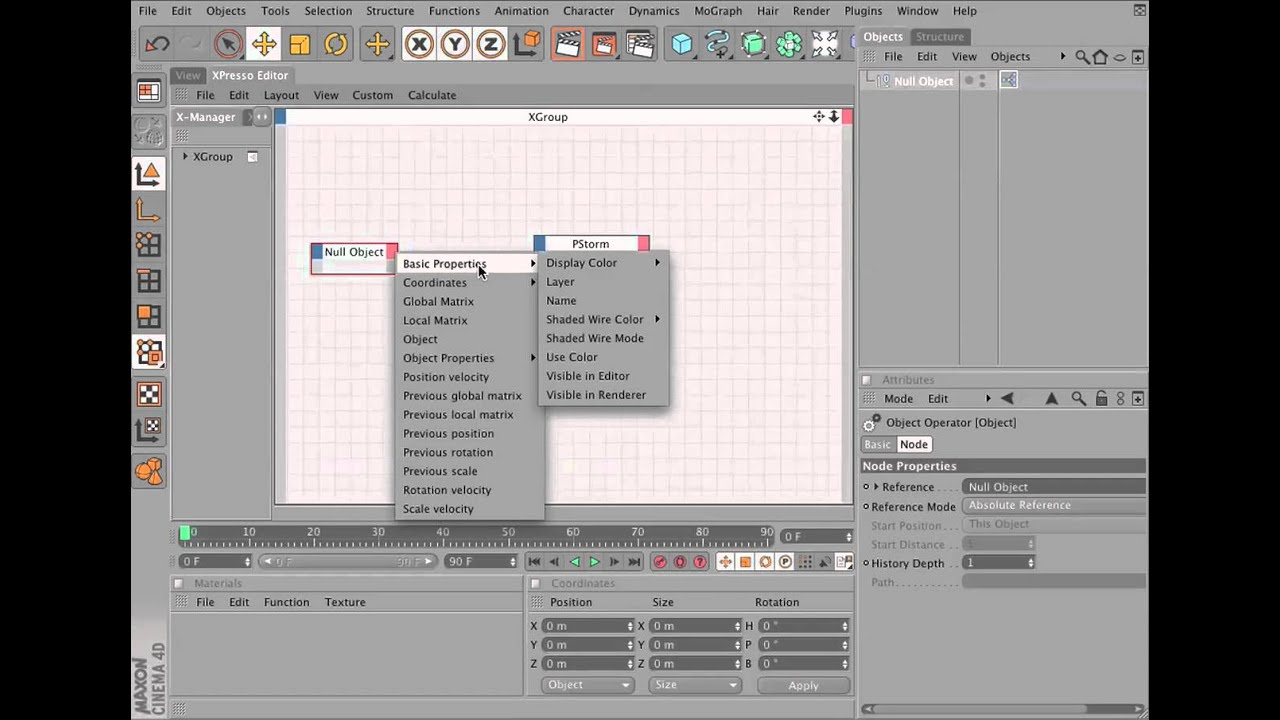Select the Object Axis mode icon
The height and width of the screenshot is (720, 1280).
(148, 210)
